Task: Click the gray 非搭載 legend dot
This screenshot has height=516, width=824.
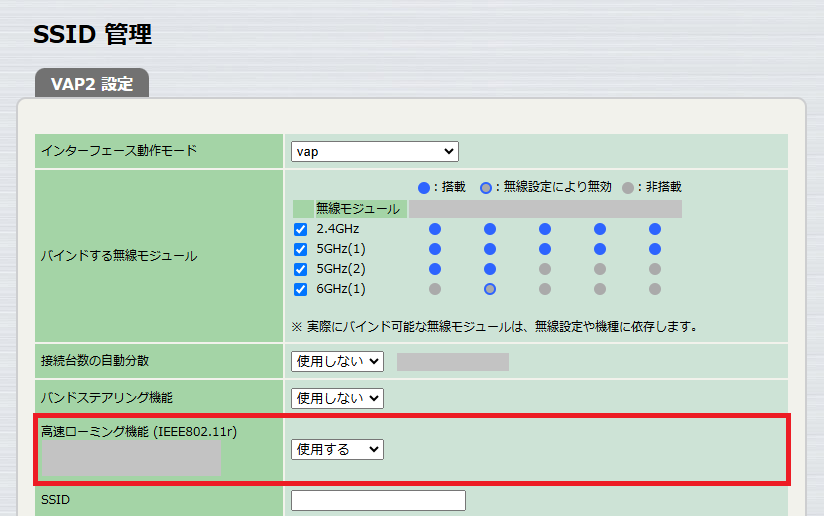Action: point(627,188)
